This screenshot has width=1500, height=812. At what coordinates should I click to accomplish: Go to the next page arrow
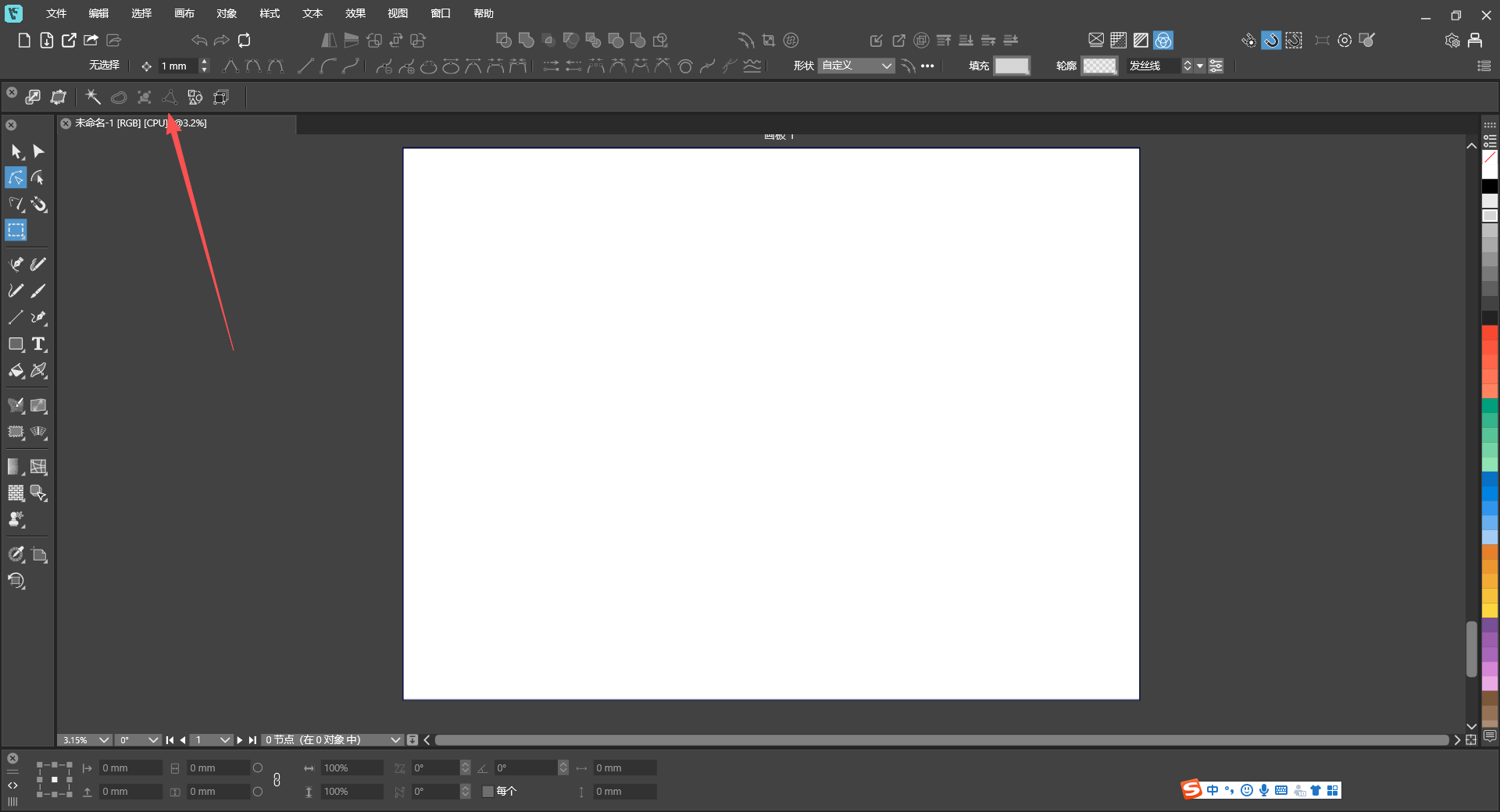[x=240, y=740]
